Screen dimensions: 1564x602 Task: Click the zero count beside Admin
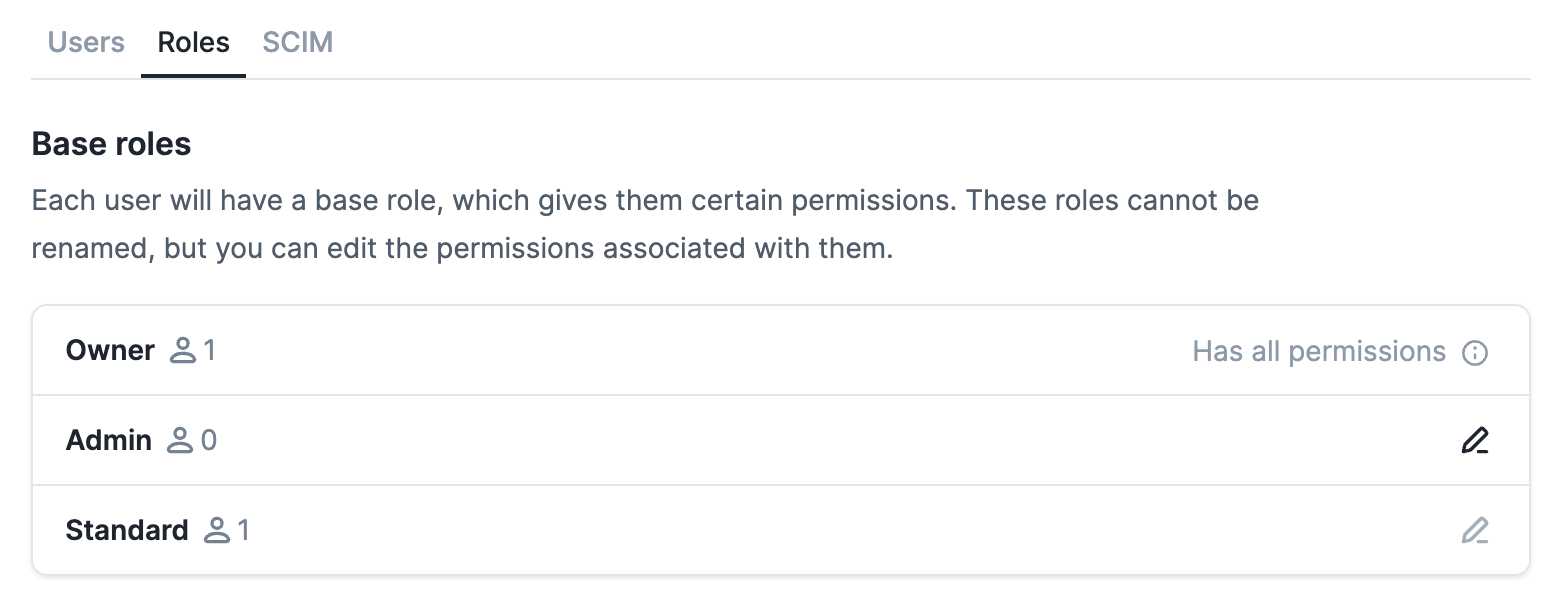(209, 441)
